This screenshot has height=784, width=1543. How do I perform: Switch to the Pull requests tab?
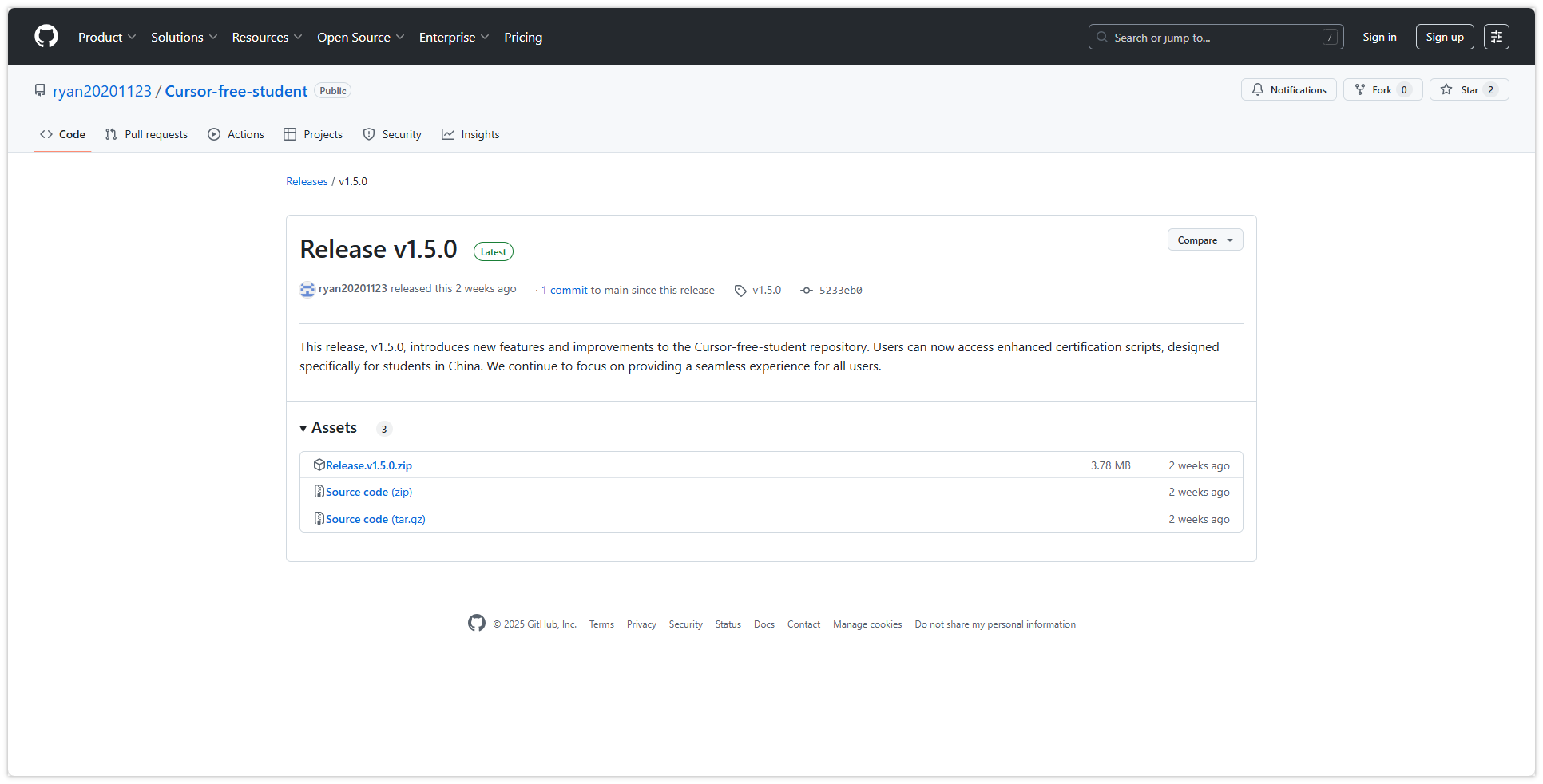tap(147, 134)
